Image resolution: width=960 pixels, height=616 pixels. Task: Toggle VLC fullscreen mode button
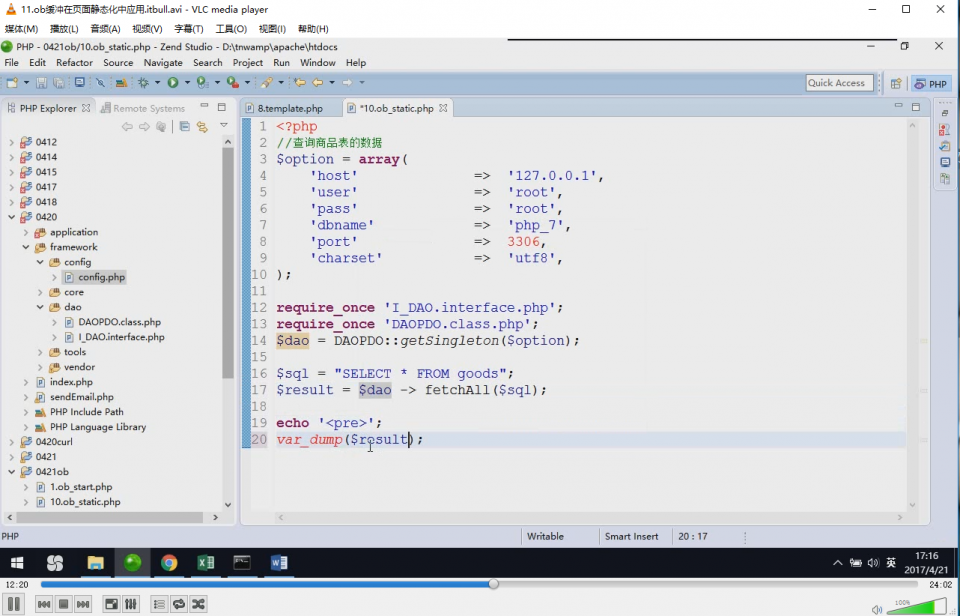click(111, 604)
